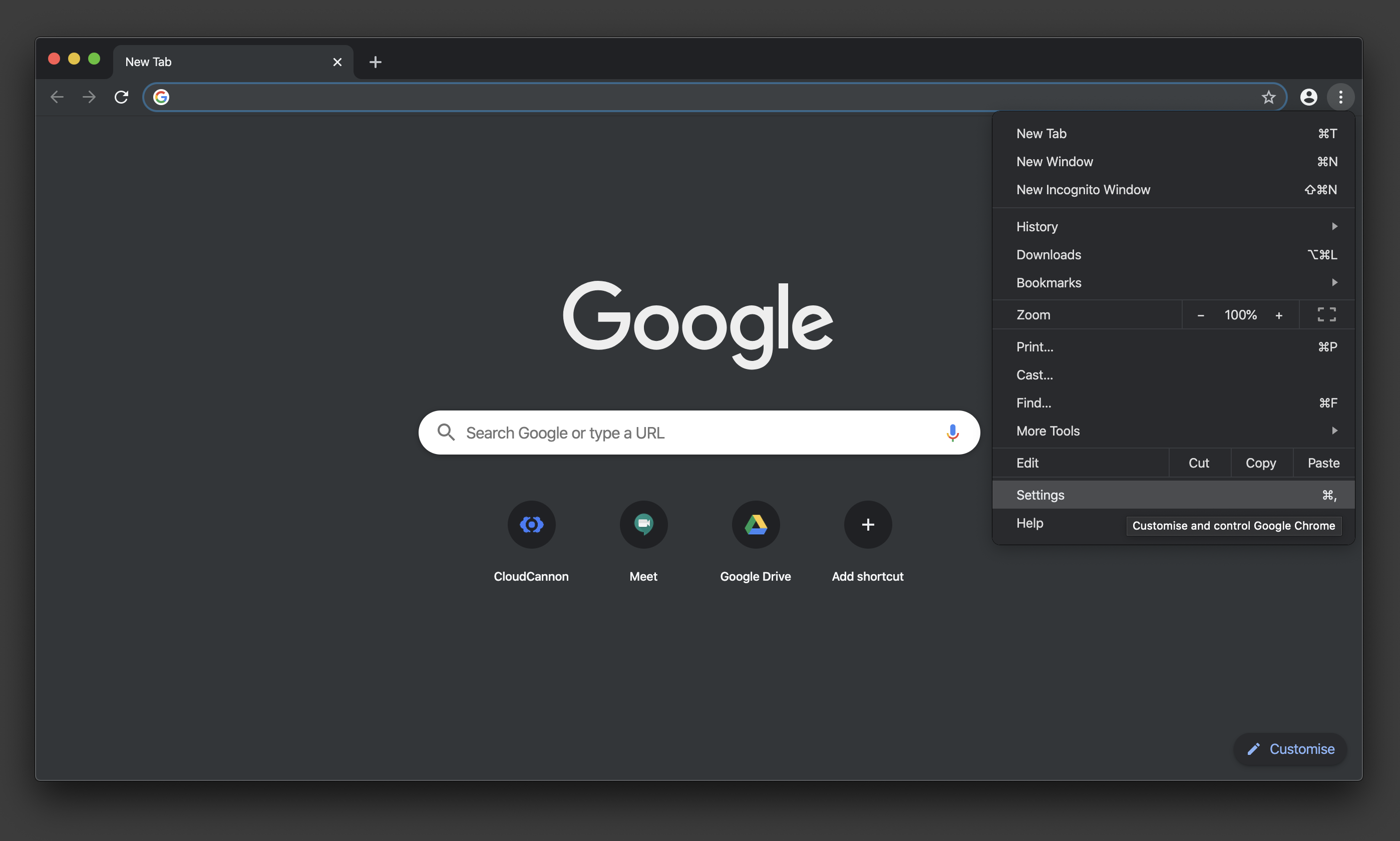Decrease zoom with the minus button
This screenshot has height=841, width=1400.
coord(1201,315)
